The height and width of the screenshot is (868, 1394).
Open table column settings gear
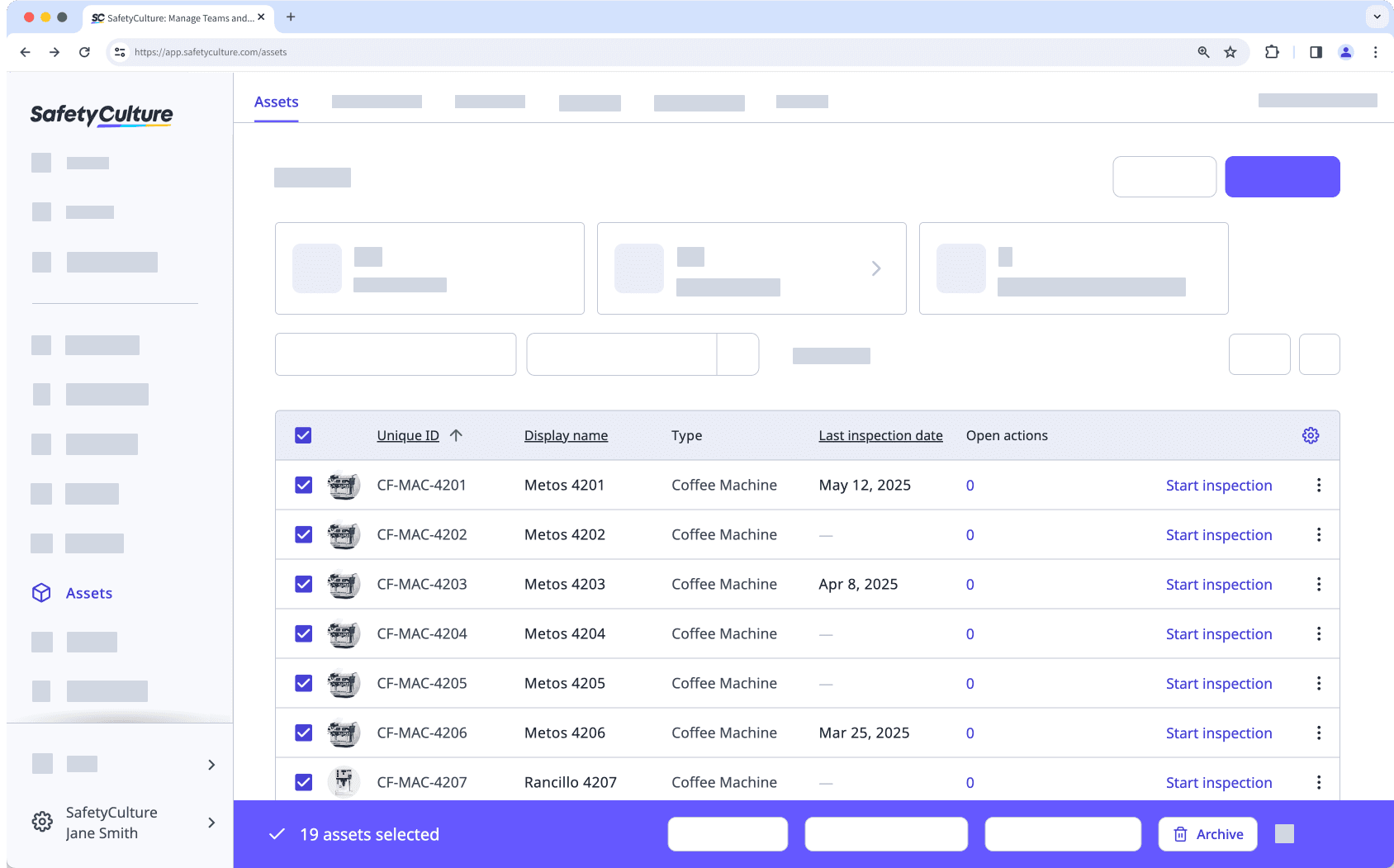pos(1311,435)
